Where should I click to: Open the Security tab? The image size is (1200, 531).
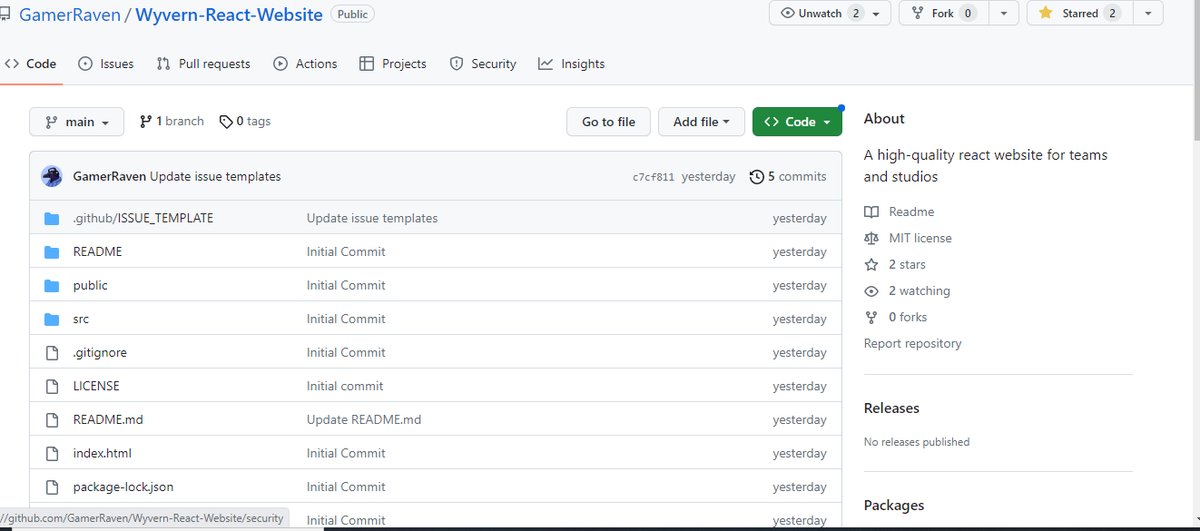pos(483,64)
